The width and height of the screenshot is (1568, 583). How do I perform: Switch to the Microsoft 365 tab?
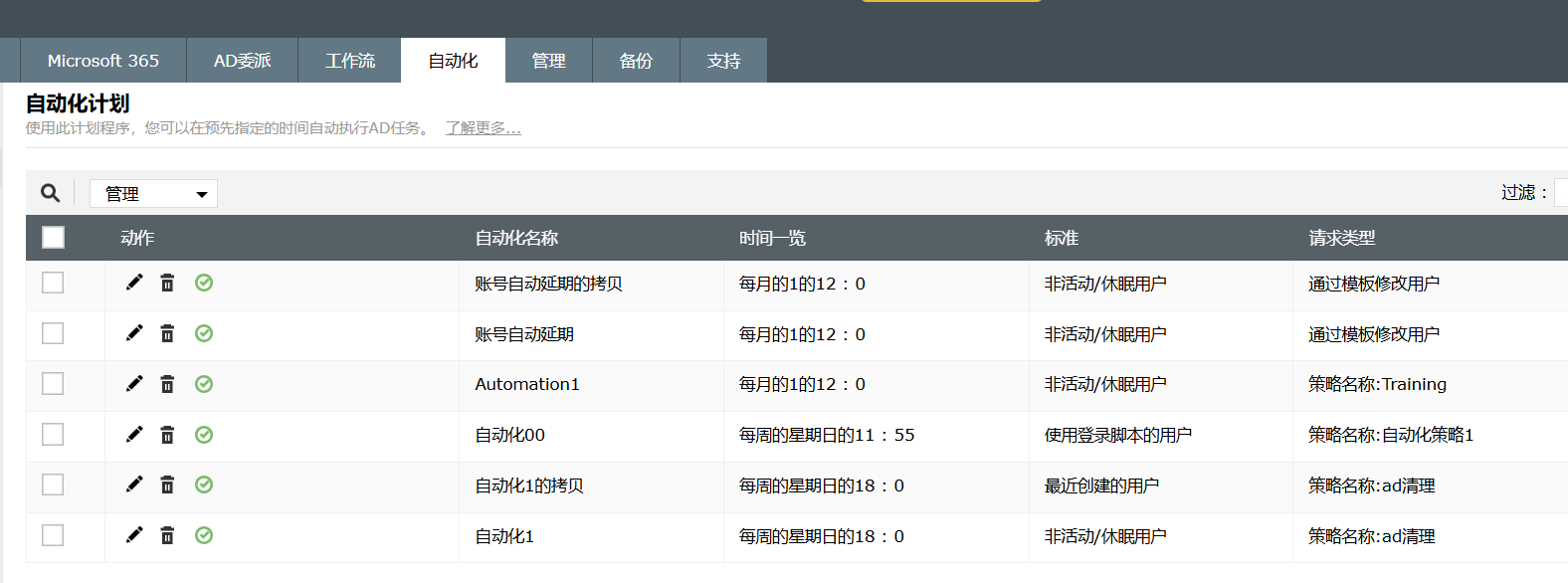(103, 61)
